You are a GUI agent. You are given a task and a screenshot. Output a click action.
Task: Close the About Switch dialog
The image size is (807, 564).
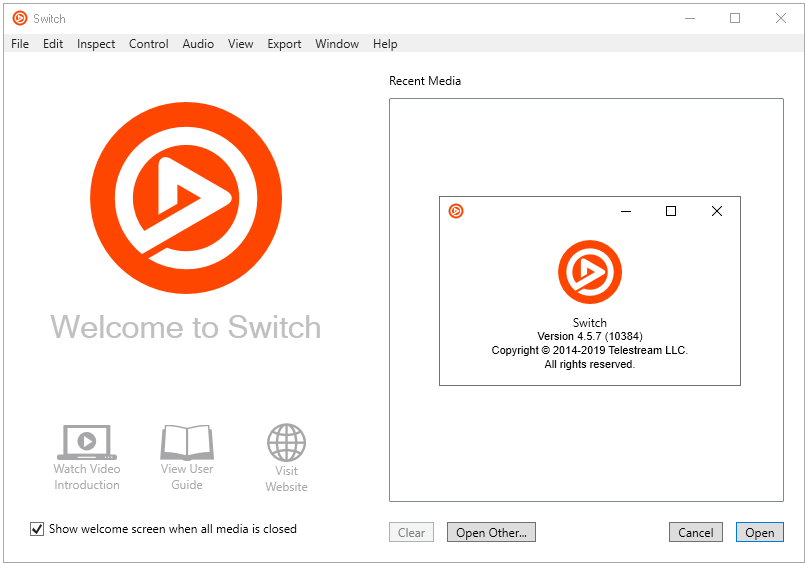tap(716, 211)
